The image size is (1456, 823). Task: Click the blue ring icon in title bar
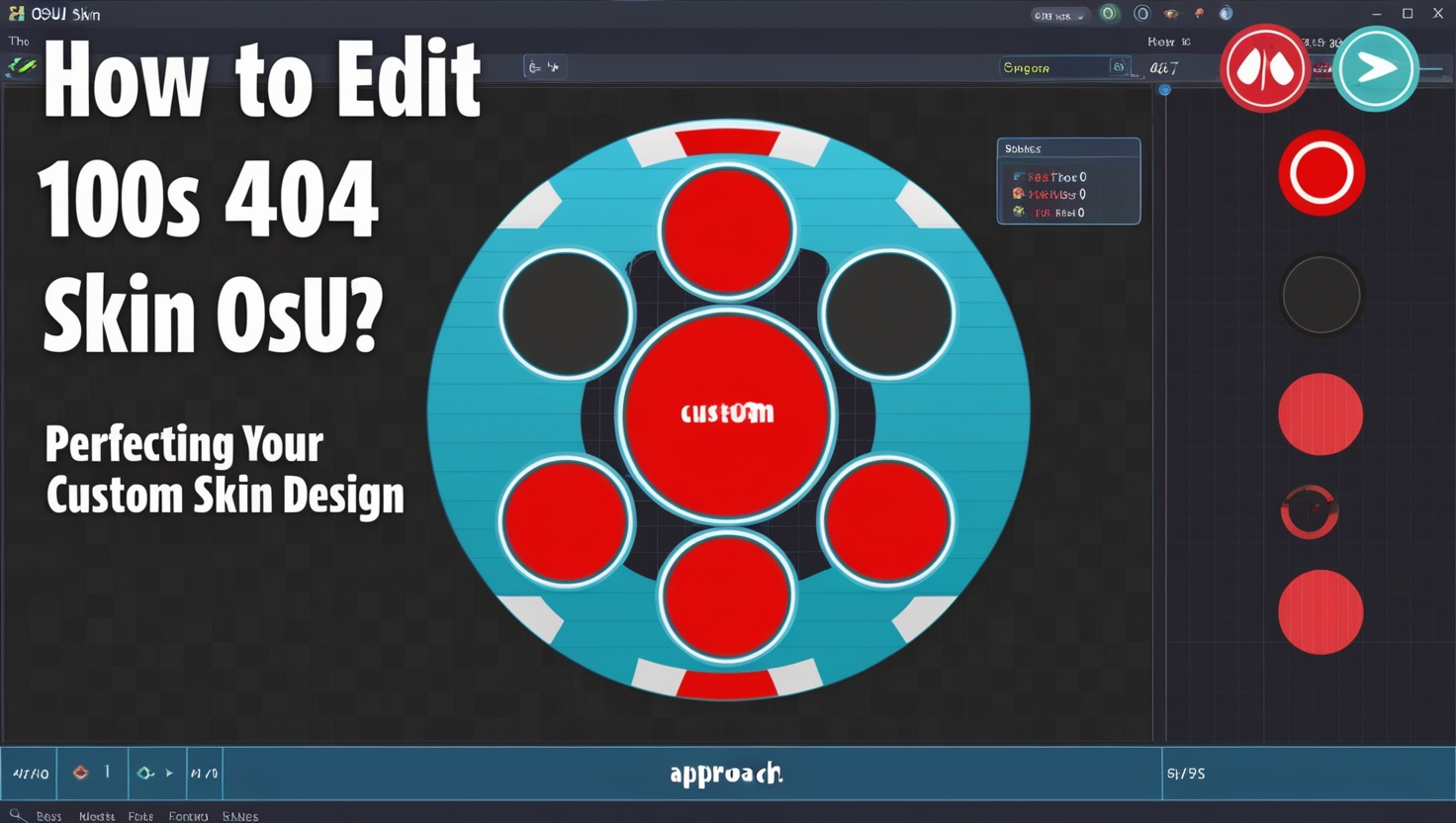[x=1141, y=14]
